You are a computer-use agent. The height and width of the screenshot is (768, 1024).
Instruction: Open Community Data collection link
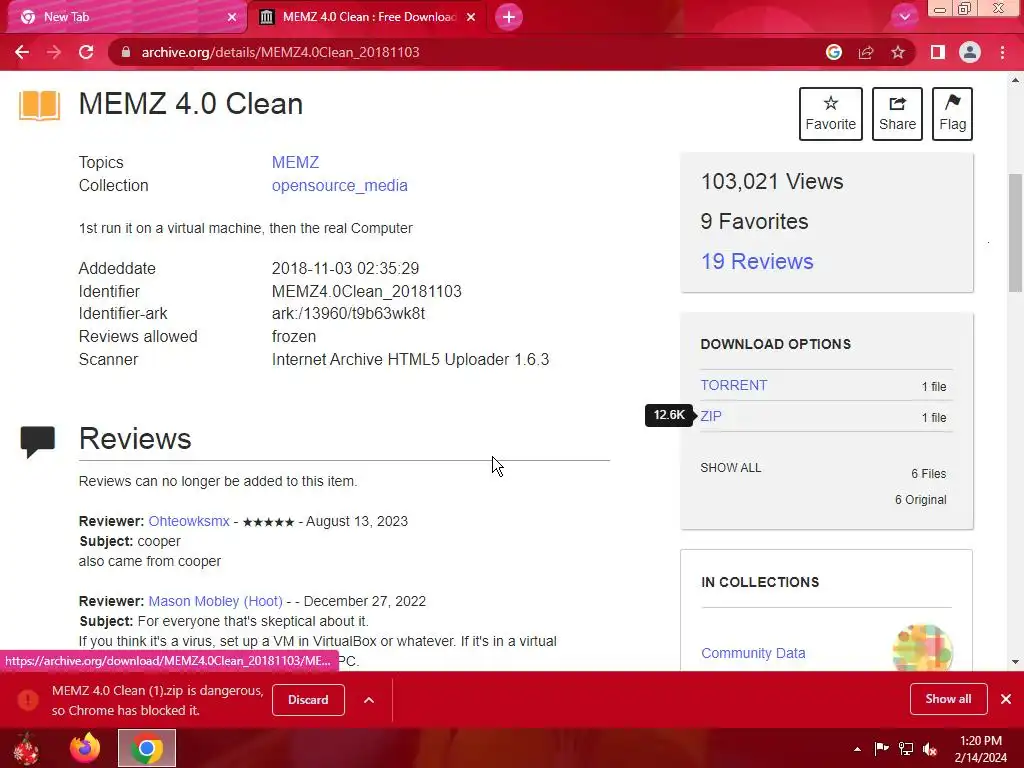(x=753, y=653)
